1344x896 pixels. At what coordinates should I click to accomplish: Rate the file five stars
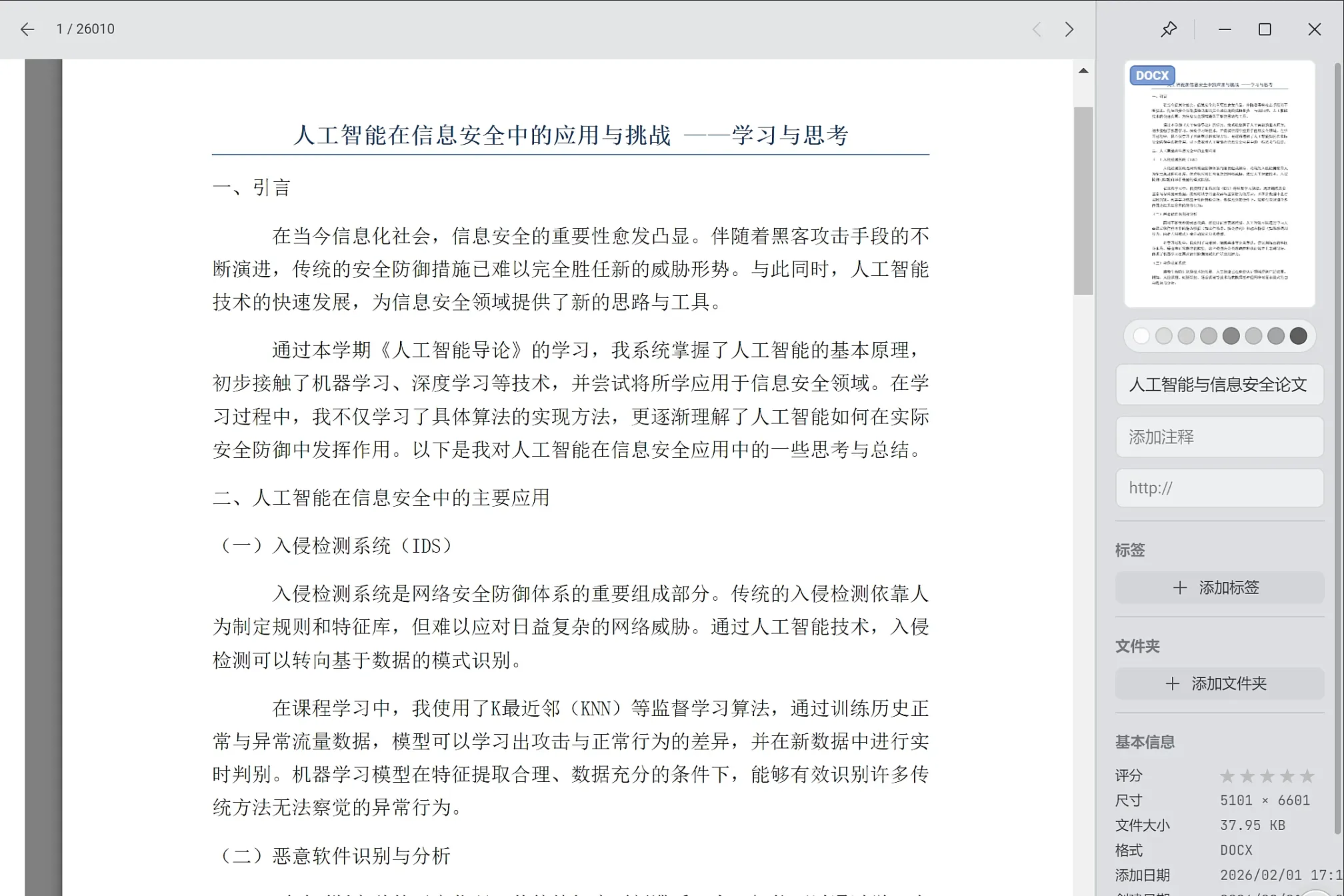click(1307, 775)
